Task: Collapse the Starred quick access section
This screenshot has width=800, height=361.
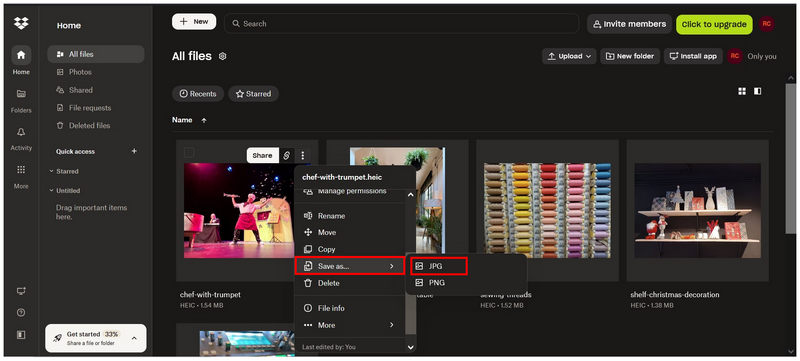Action: tap(52, 171)
